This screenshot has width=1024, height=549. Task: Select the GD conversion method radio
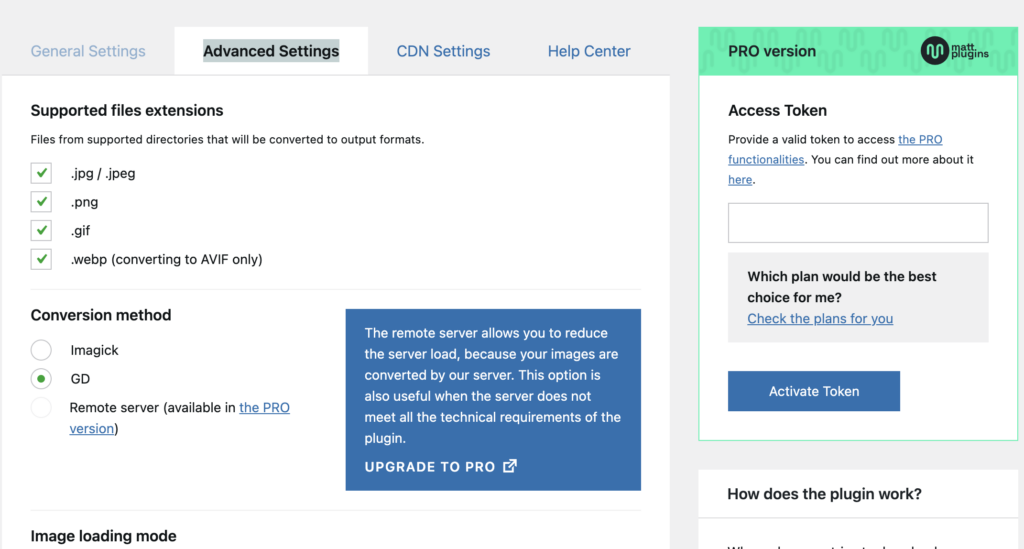click(41, 379)
